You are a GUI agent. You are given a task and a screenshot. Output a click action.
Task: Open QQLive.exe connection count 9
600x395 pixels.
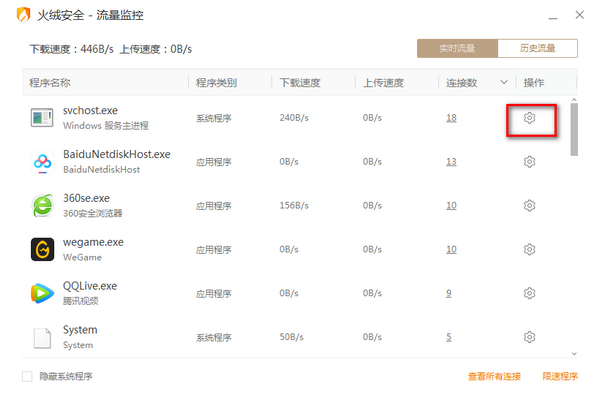448,294
